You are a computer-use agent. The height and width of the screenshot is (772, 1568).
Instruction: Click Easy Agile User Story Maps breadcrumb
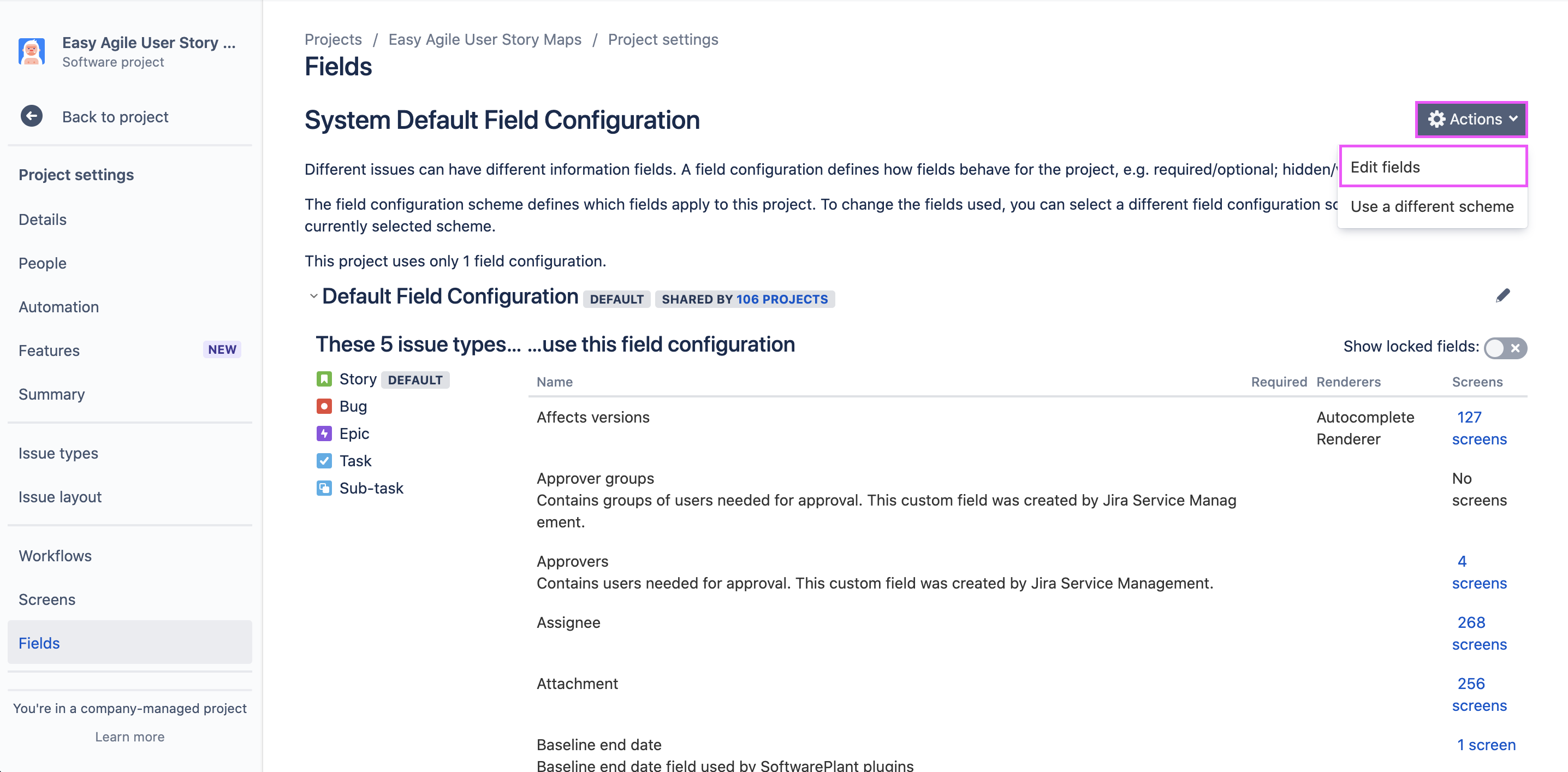tap(484, 39)
